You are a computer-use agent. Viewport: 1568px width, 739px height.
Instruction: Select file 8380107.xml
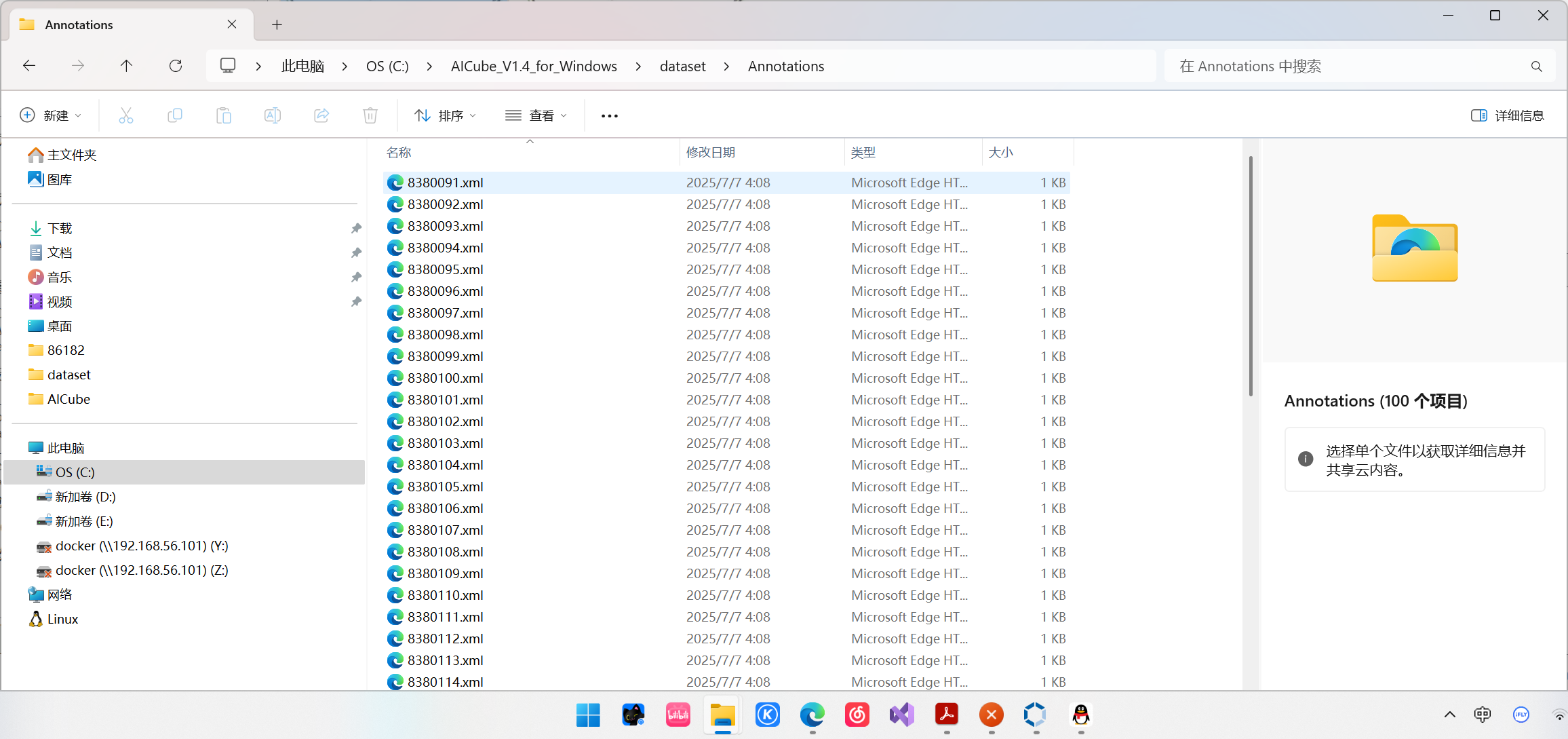click(726, 530)
